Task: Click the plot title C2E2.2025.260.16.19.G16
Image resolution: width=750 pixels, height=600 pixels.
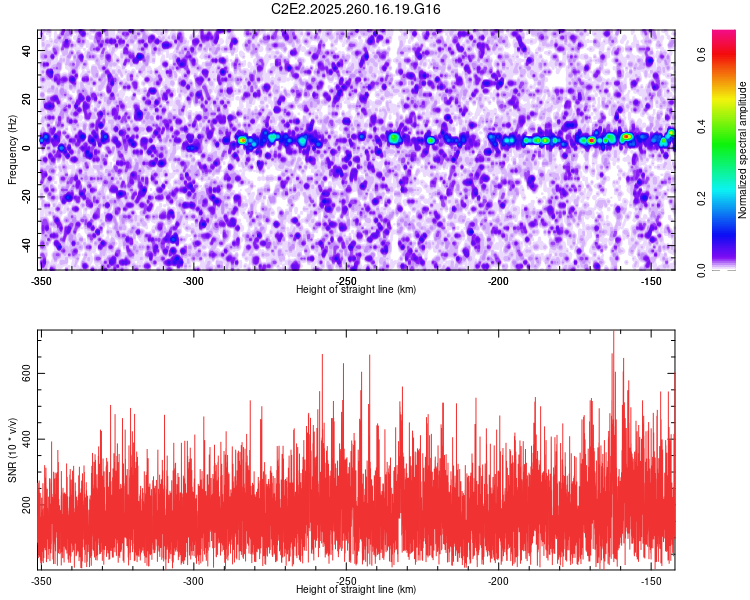Action: click(x=356, y=9)
